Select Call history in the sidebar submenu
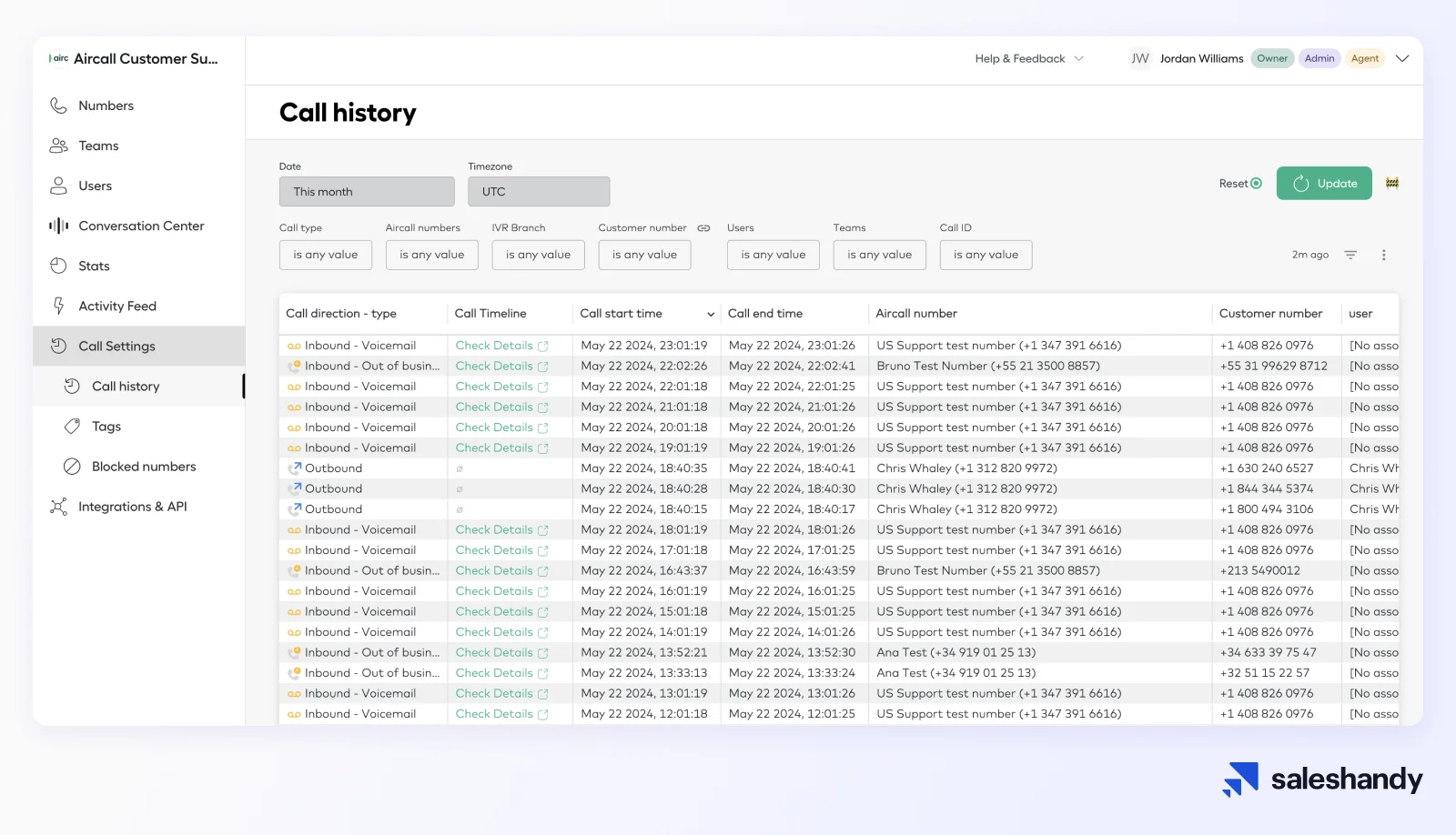This screenshot has height=835, width=1456. 126,387
